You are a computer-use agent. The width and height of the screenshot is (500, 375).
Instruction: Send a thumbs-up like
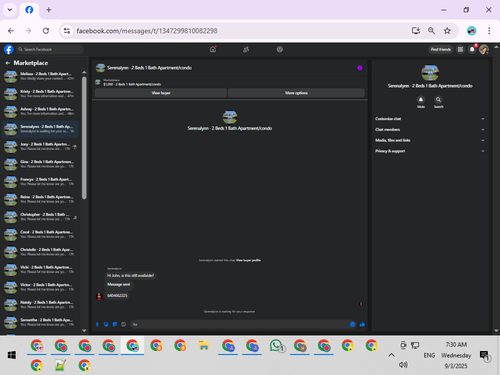362,324
